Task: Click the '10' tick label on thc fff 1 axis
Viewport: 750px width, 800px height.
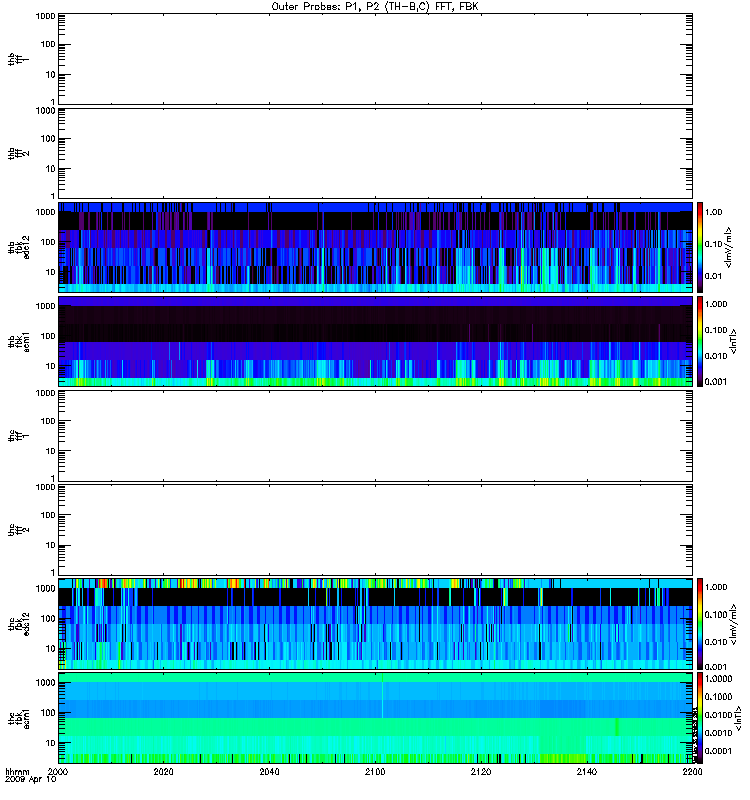Action: (x=51, y=451)
